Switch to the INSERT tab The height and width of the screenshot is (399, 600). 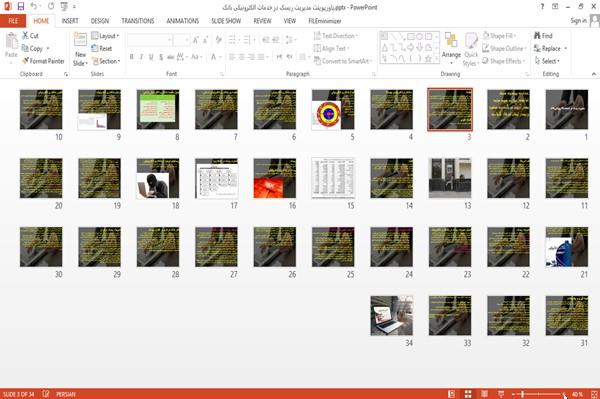point(70,21)
